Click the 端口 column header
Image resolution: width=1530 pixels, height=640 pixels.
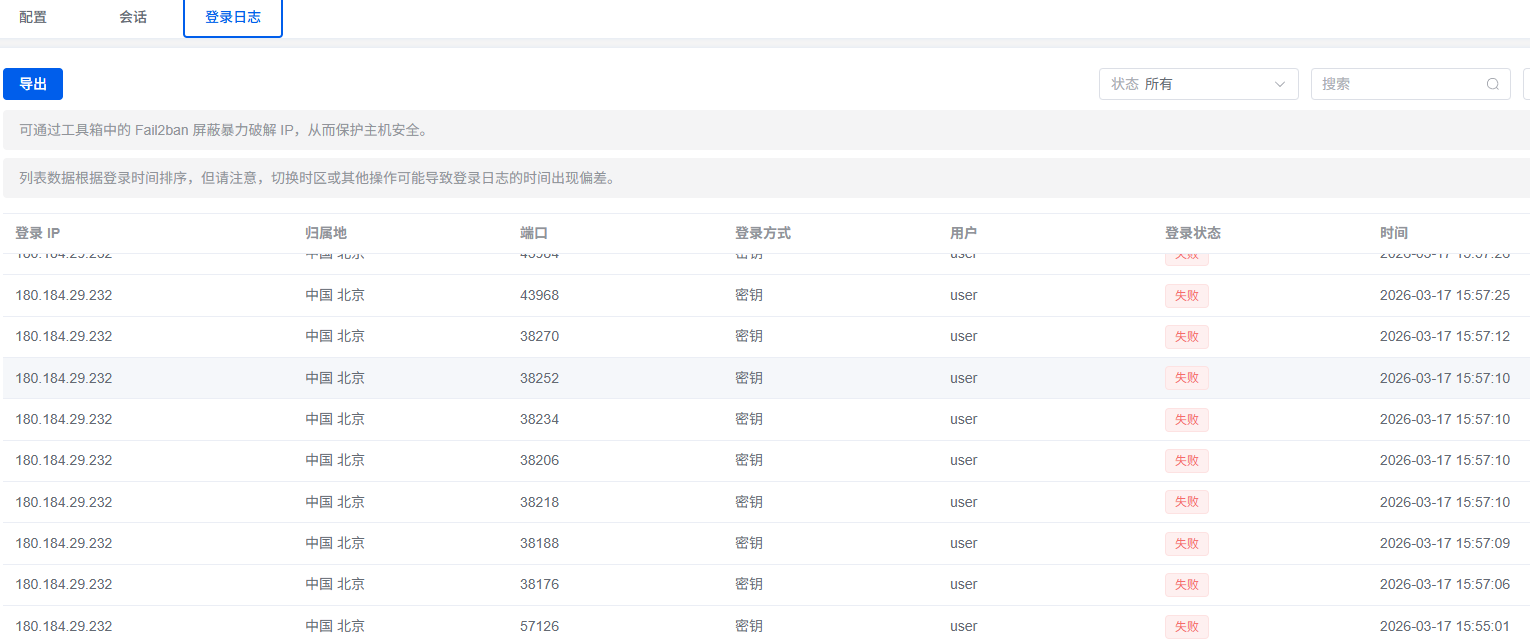534,233
